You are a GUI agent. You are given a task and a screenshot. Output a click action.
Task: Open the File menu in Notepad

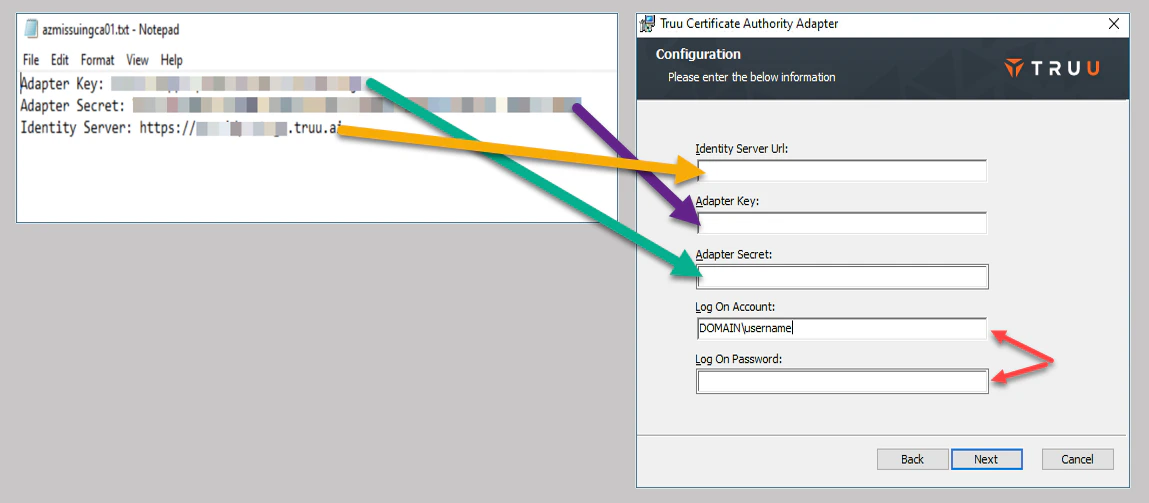(31, 60)
